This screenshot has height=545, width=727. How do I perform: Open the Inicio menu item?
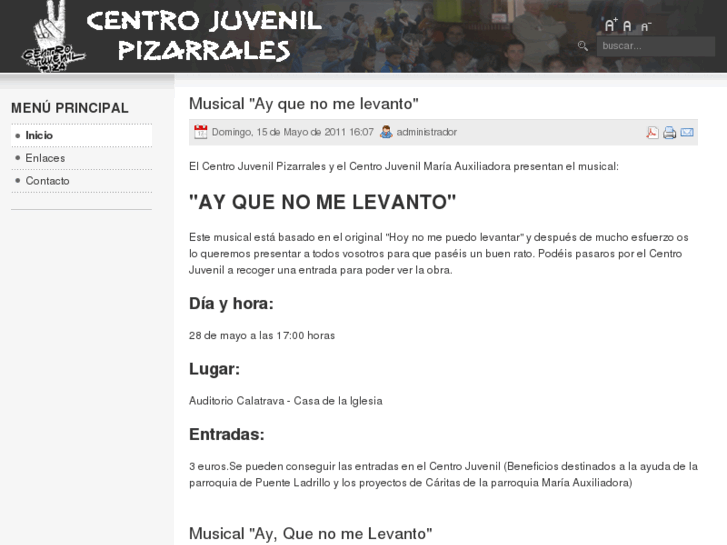(x=82, y=135)
